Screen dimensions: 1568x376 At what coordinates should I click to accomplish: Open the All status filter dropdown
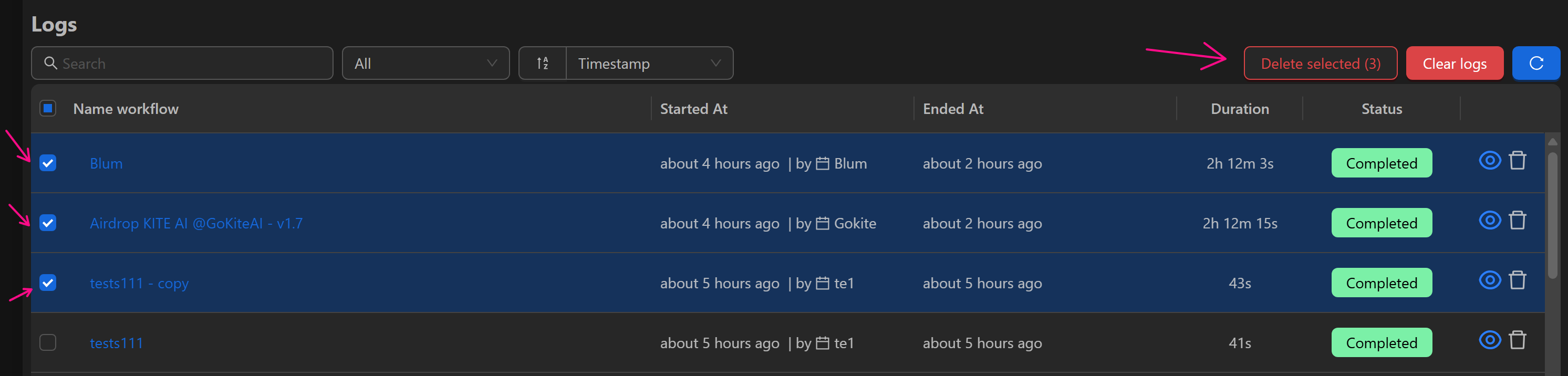pos(425,63)
